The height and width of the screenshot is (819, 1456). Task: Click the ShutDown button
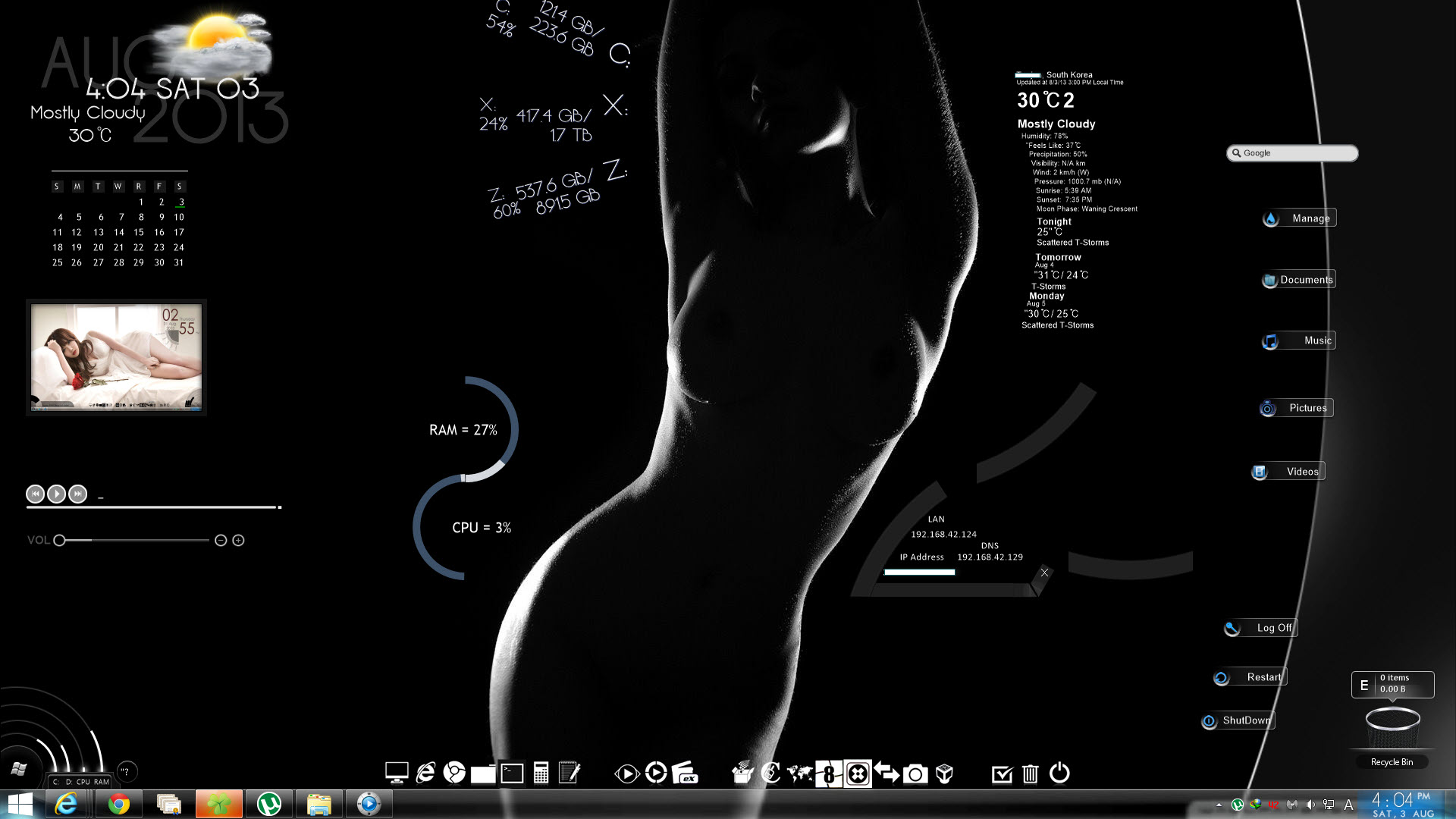[x=1238, y=720]
